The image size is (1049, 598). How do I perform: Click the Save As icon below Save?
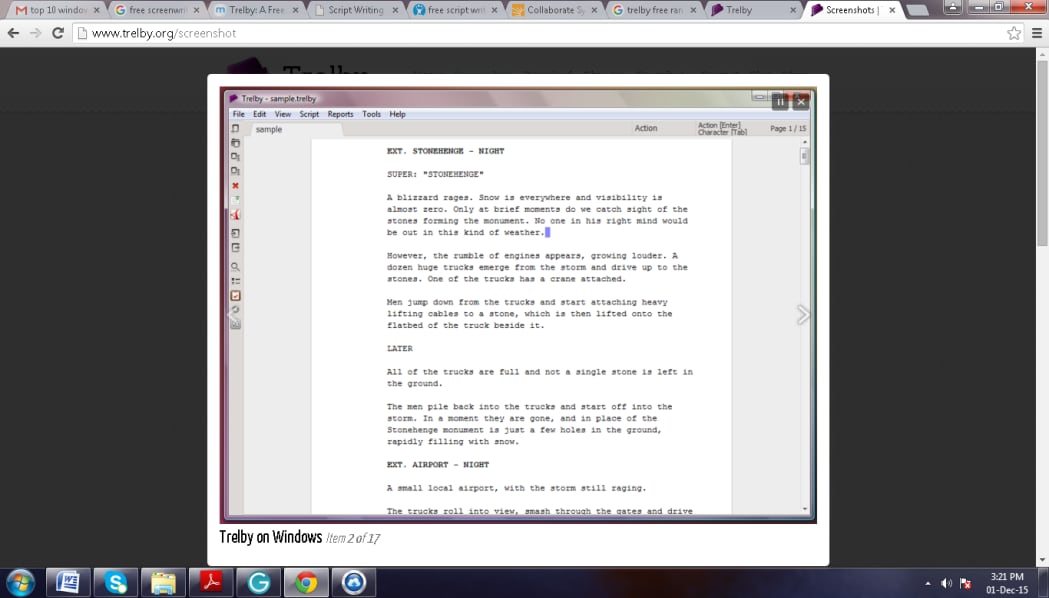click(x=235, y=171)
